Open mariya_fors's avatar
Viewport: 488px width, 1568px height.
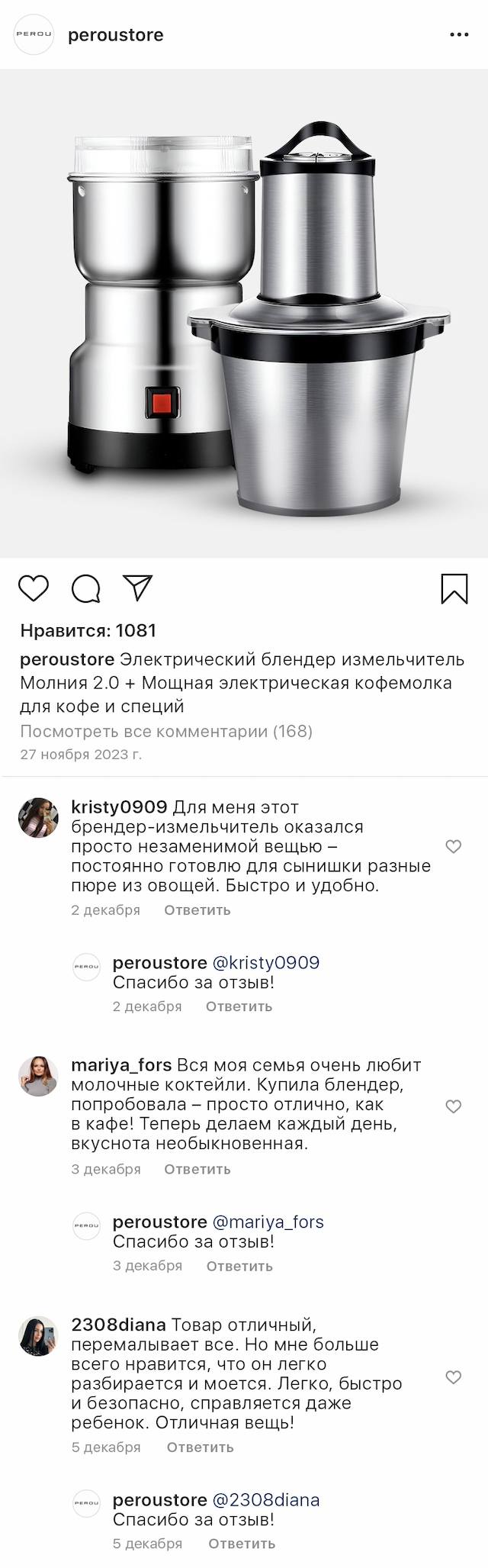coord(38,1076)
